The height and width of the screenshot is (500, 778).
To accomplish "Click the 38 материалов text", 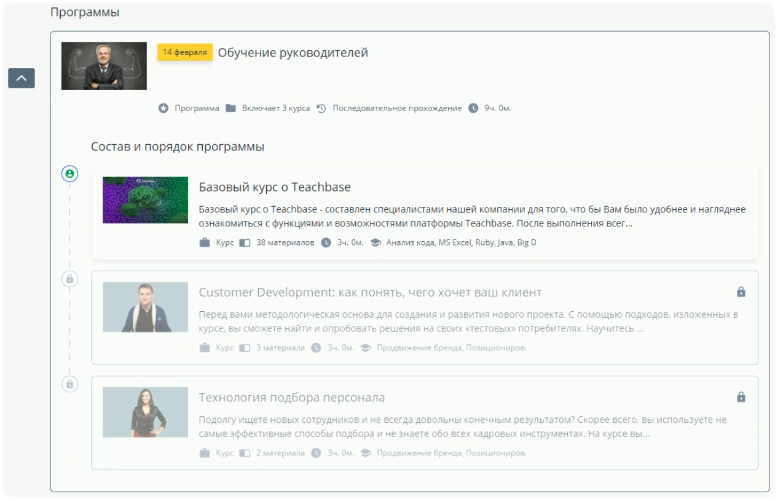I will click(285, 243).
